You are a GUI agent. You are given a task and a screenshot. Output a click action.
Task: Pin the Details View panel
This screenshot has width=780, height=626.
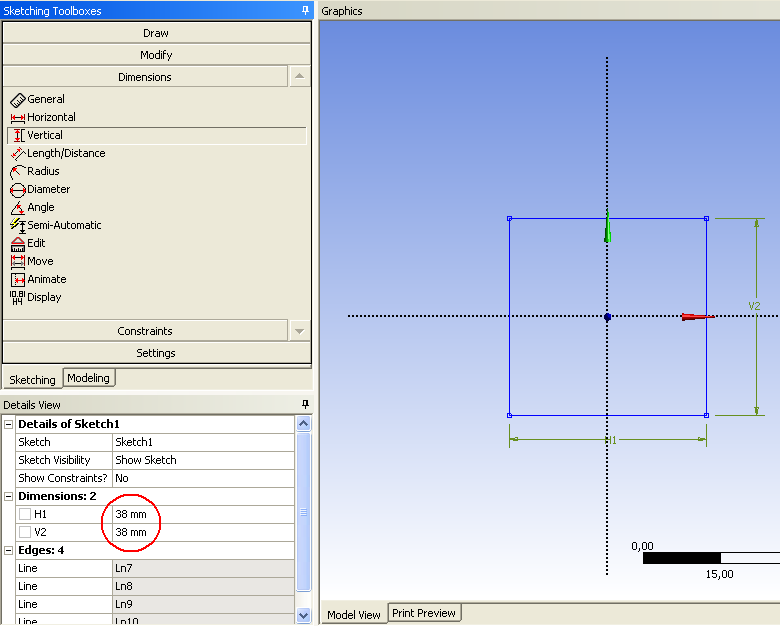305,404
